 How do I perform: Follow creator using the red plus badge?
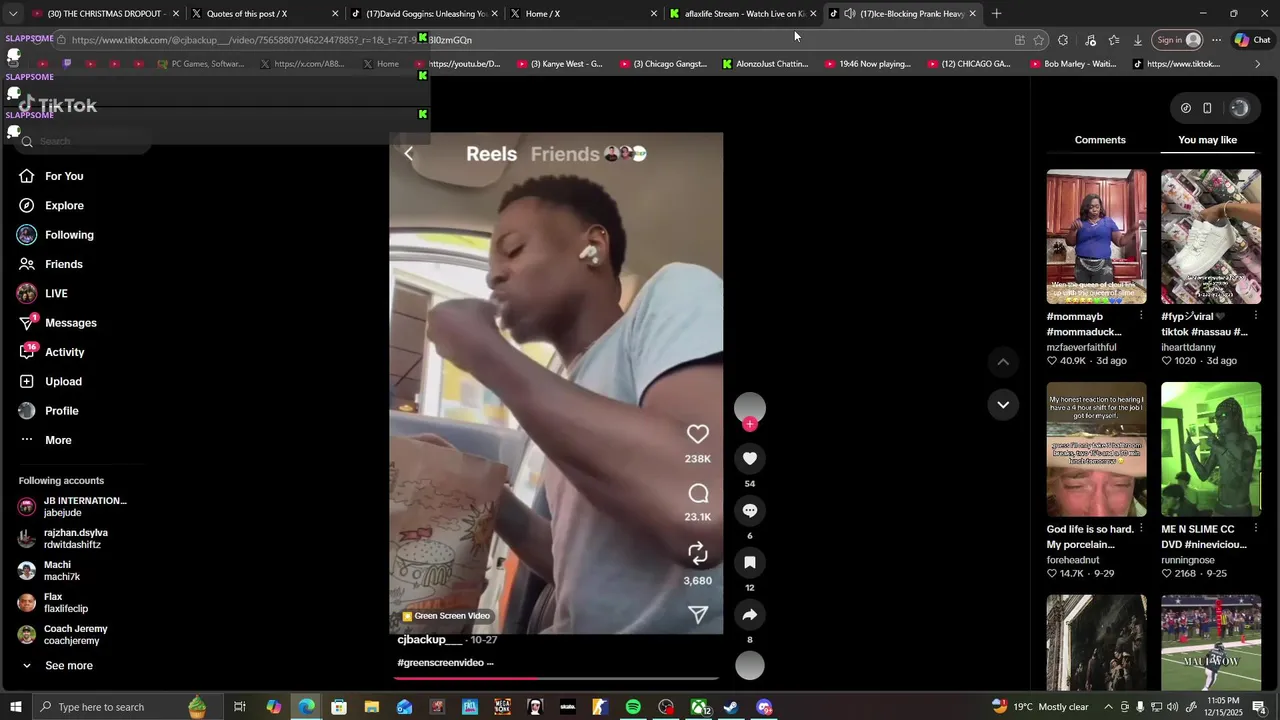click(x=750, y=424)
